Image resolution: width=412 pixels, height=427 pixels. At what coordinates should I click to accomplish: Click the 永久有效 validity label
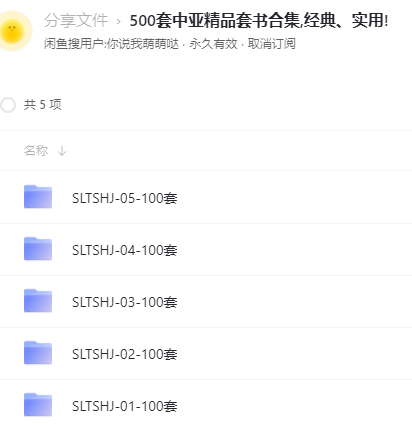click(213, 44)
